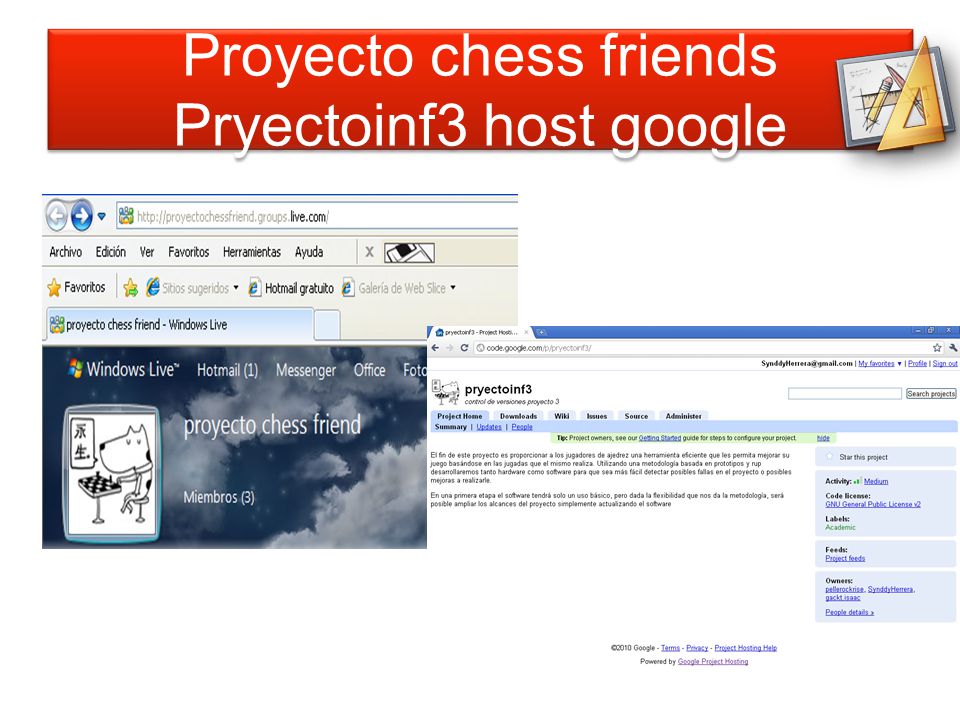Toggle the Star this project star
960x720 pixels.
[x=830, y=457]
